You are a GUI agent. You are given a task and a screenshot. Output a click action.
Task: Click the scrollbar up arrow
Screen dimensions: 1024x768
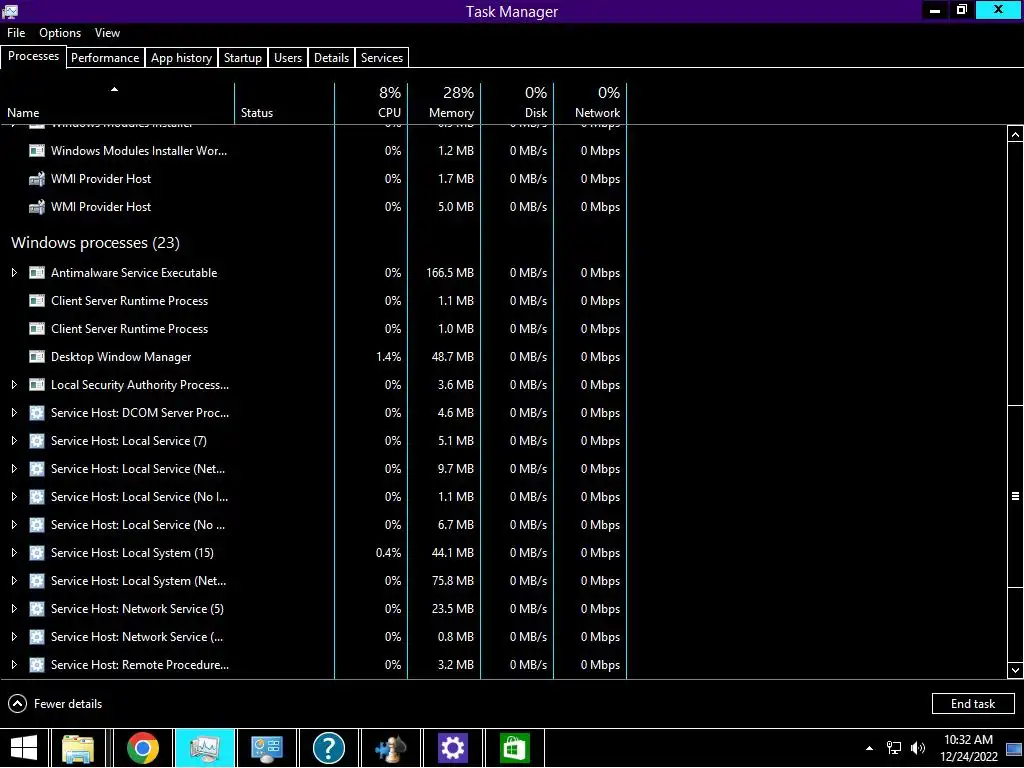click(1015, 135)
